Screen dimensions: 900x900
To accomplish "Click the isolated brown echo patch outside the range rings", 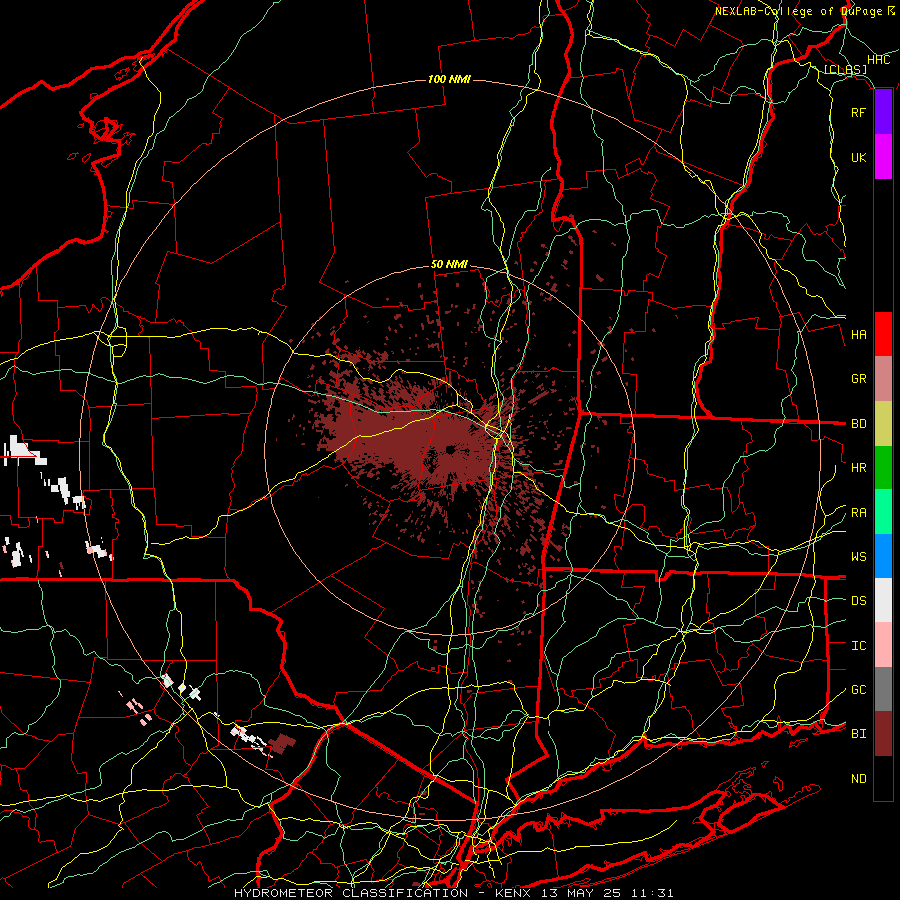I will [x=282, y=743].
